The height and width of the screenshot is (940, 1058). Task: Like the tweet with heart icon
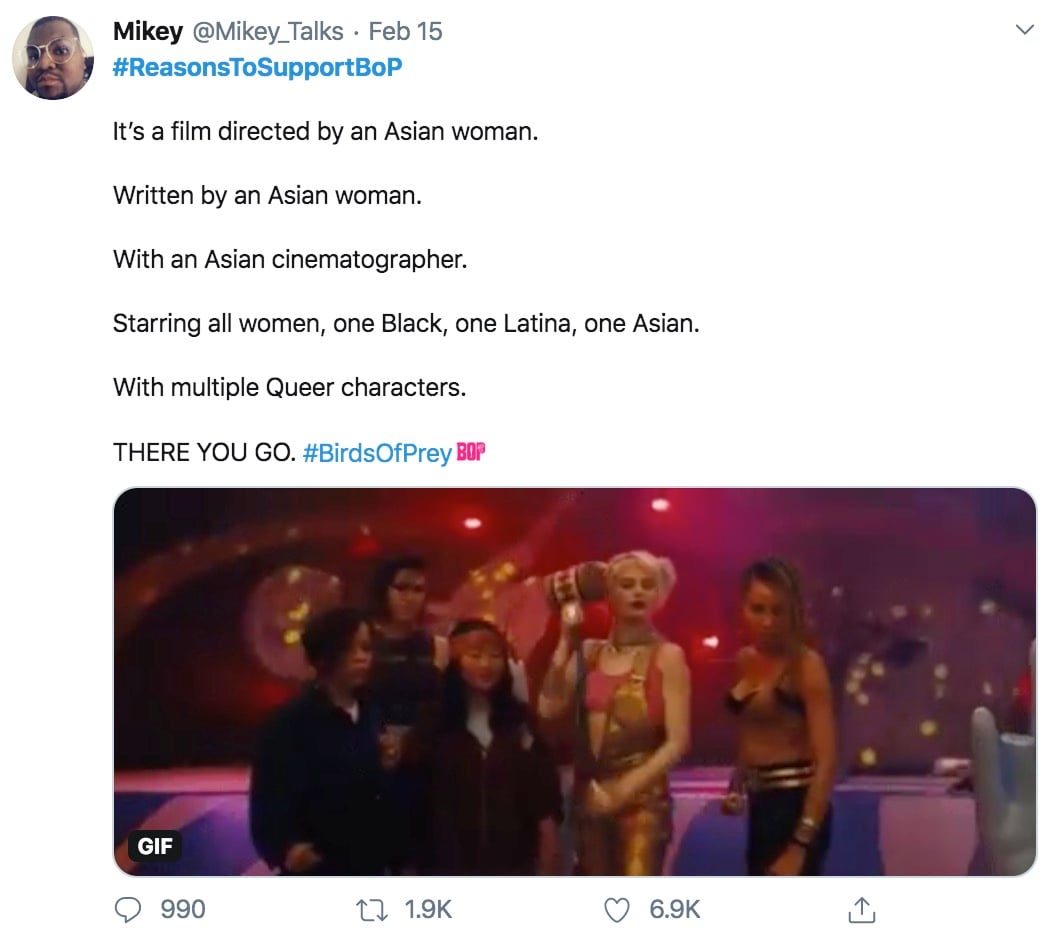point(617,910)
